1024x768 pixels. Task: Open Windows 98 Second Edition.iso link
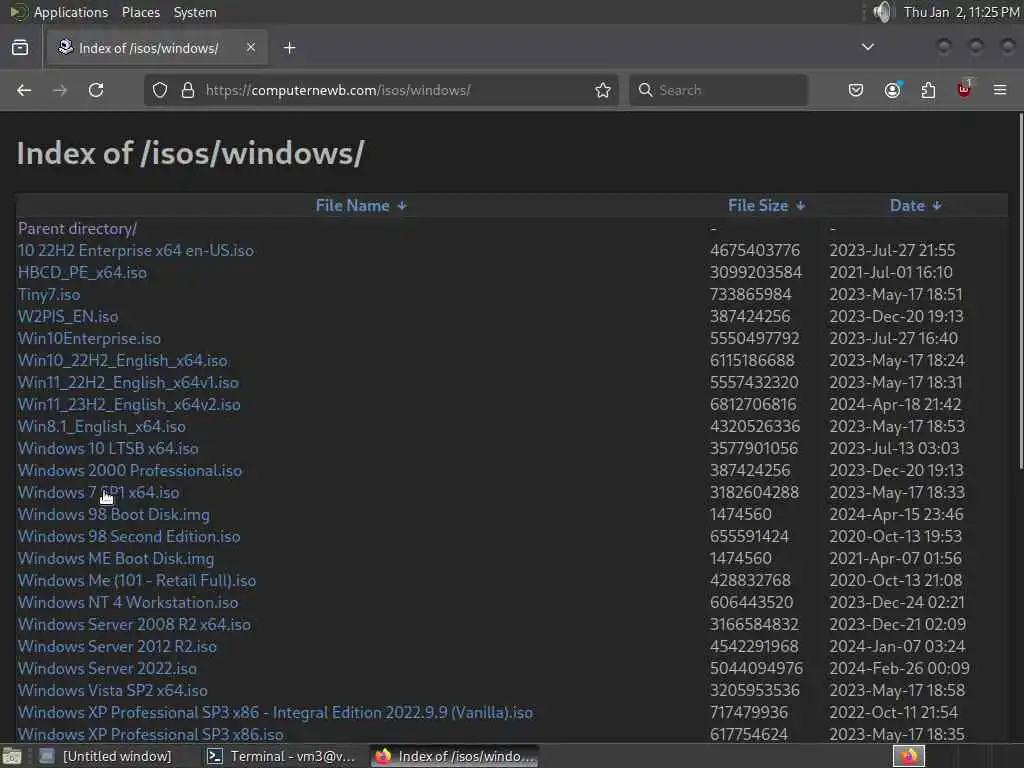129,536
